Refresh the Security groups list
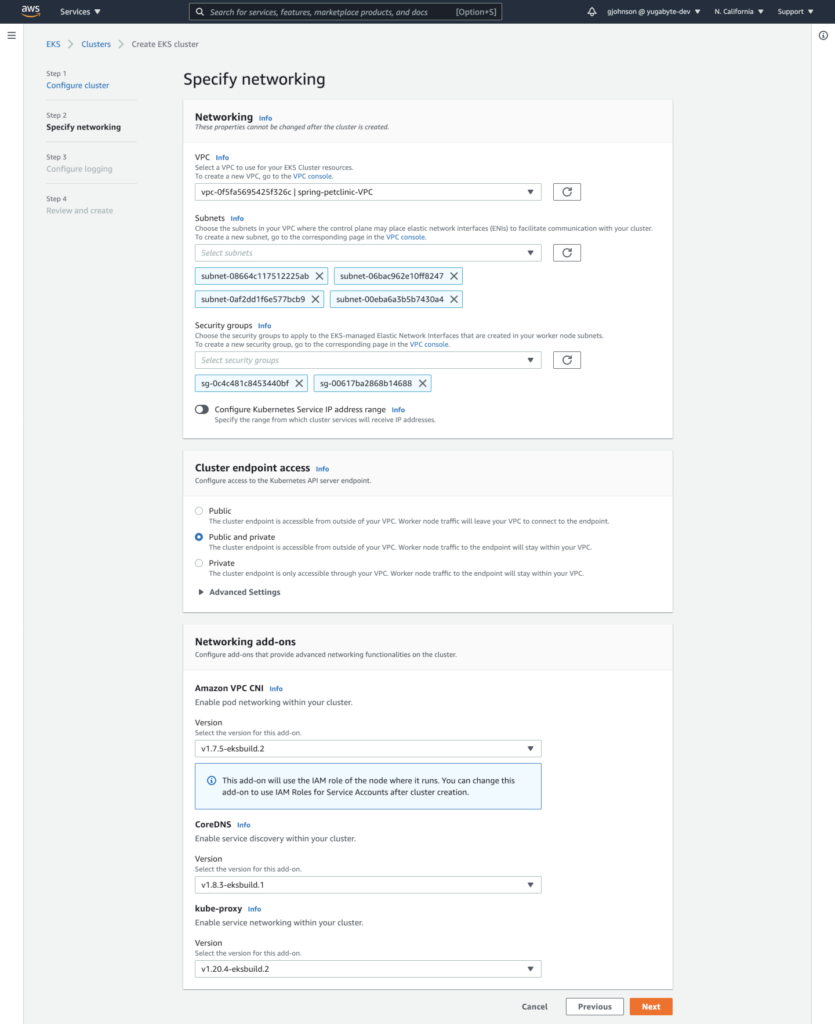This screenshot has height=1024, width=835. 566,359
